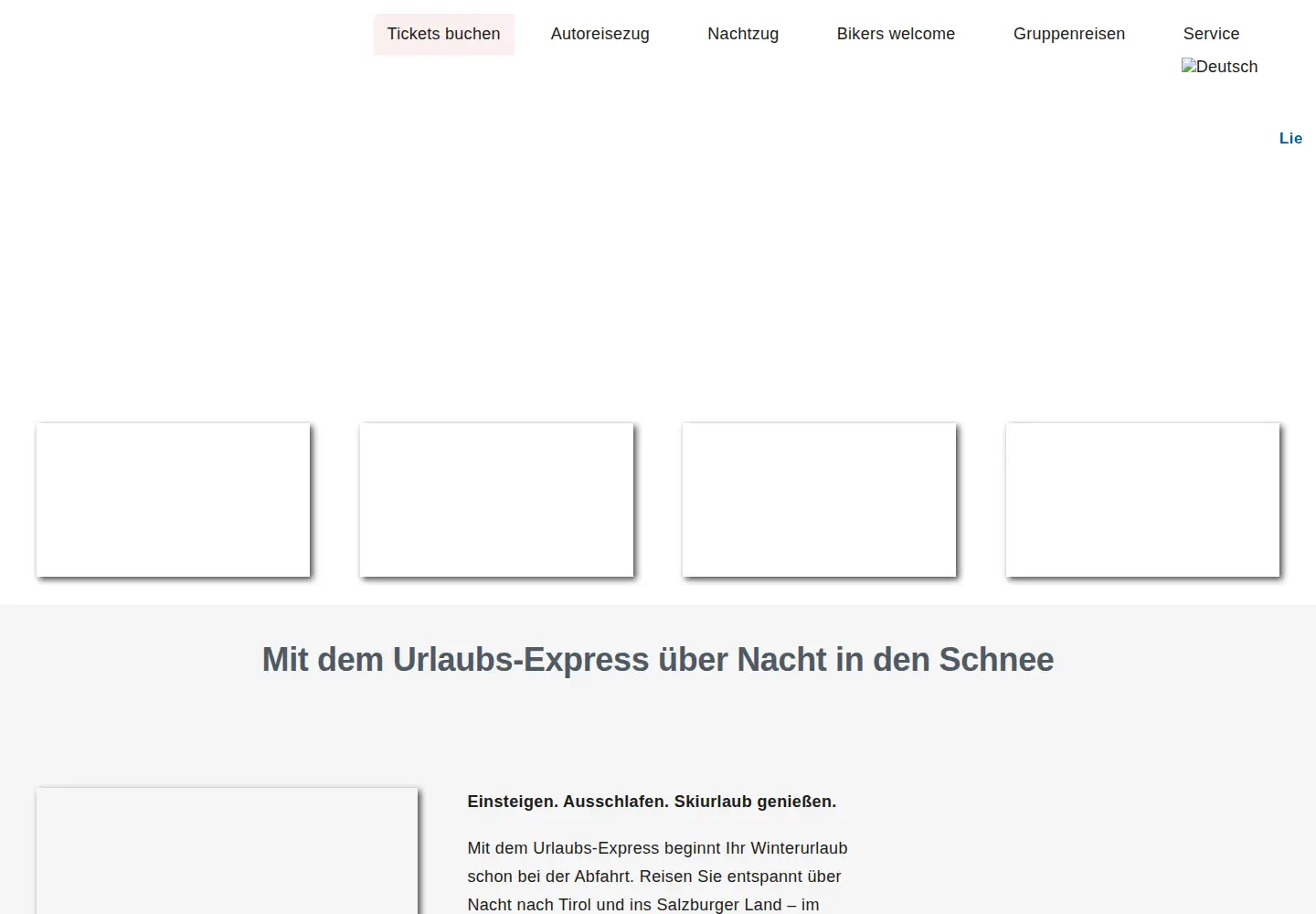Open the Autoreisezug menu item
Screen dimensions: 1316x914
(x=600, y=34)
